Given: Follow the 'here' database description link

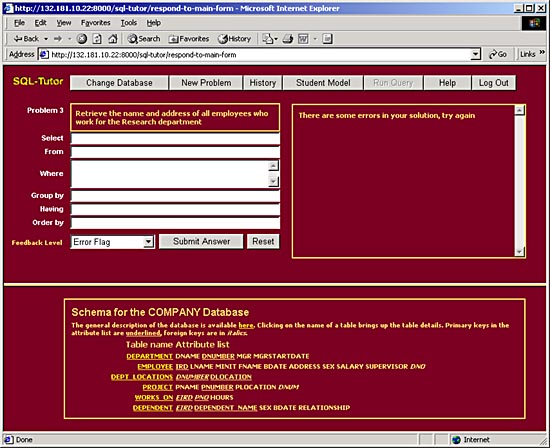Looking at the screenshot, I should pos(246,325).
